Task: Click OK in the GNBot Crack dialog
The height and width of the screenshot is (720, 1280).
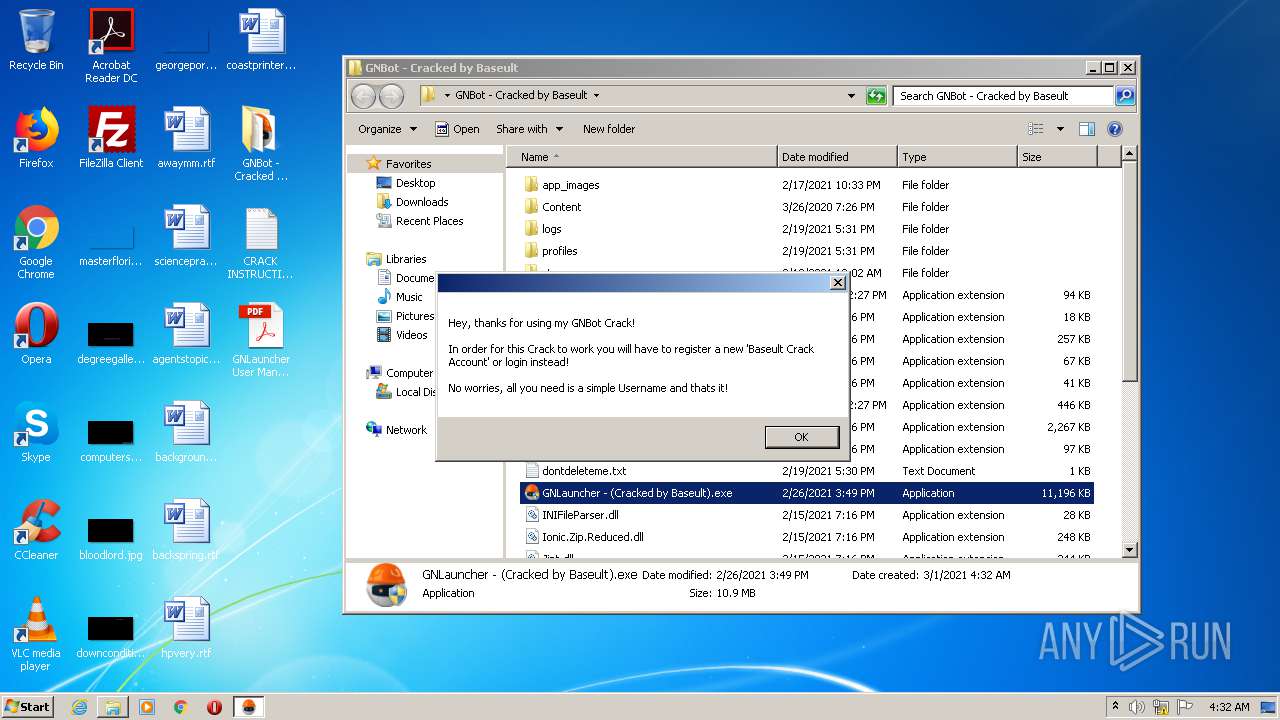Action: [x=801, y=437]
